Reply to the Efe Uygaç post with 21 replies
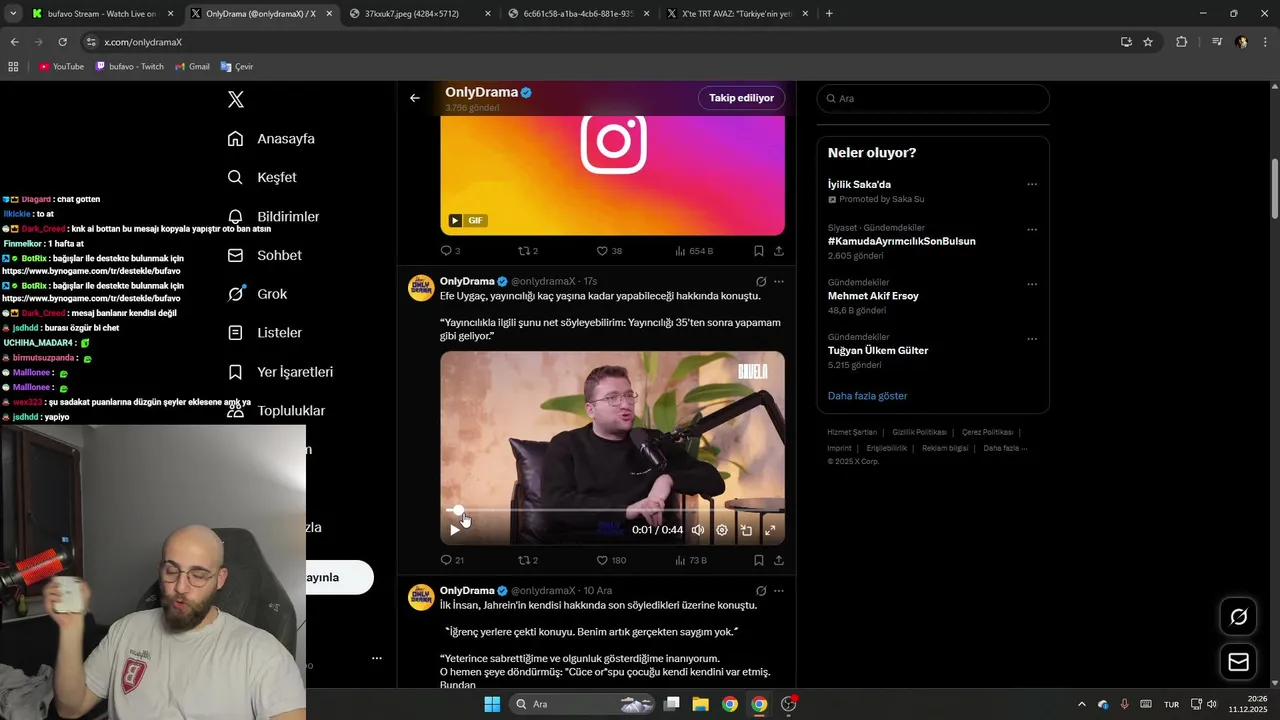Image resolution: width=1280 pixels, height=720 pixels. click(452, 560)
